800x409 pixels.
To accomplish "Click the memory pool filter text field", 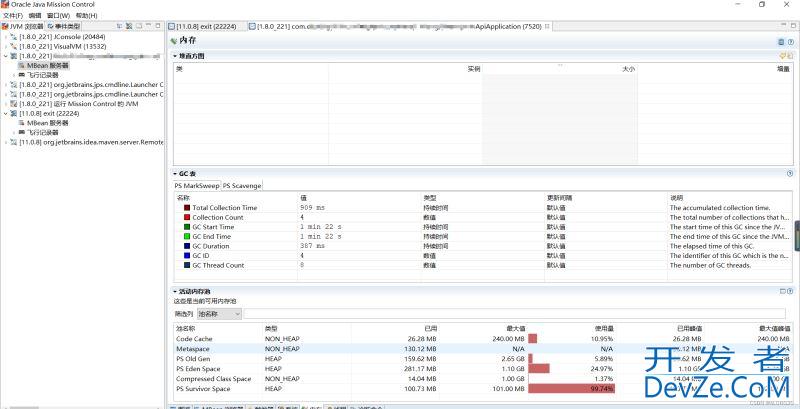I will (x=515, y=314).
